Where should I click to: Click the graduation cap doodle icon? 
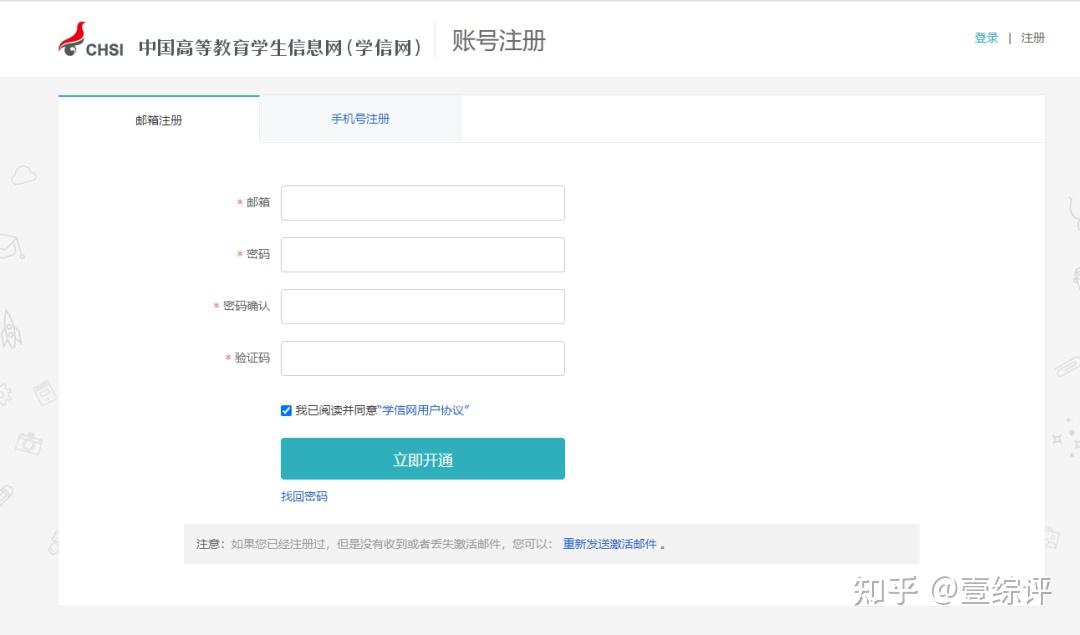[11, 245]
